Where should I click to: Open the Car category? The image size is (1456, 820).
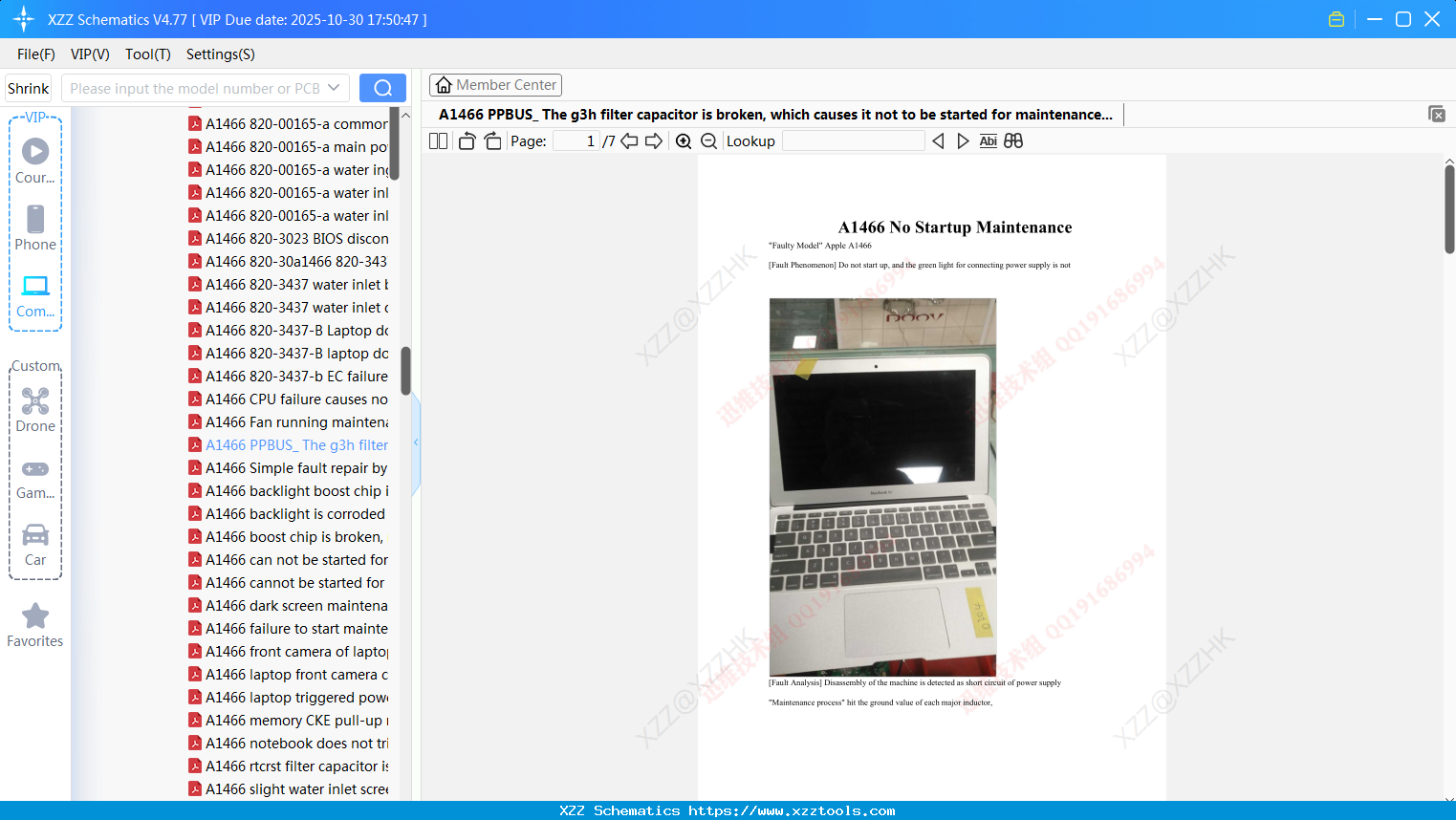tap(35, 544)
